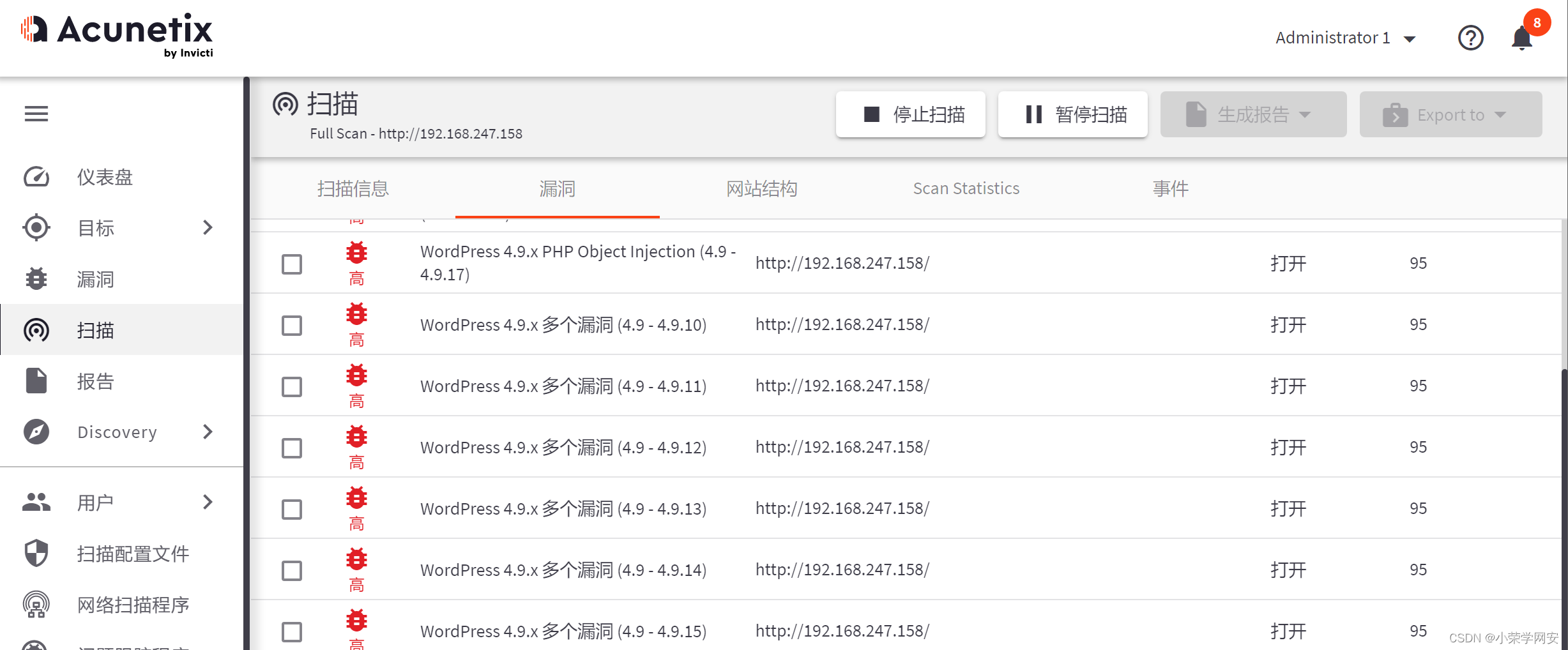Image resolution: width=1568 pixels, height=650 pixels.
Task: Click the dashboard gauge icon
Action: click(36, 177)
